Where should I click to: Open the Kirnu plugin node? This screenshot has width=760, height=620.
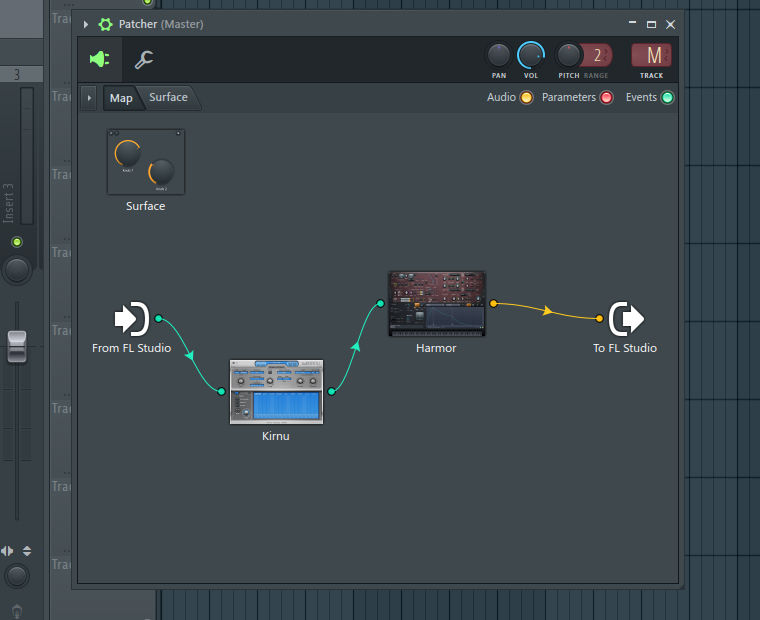(276, 392)
